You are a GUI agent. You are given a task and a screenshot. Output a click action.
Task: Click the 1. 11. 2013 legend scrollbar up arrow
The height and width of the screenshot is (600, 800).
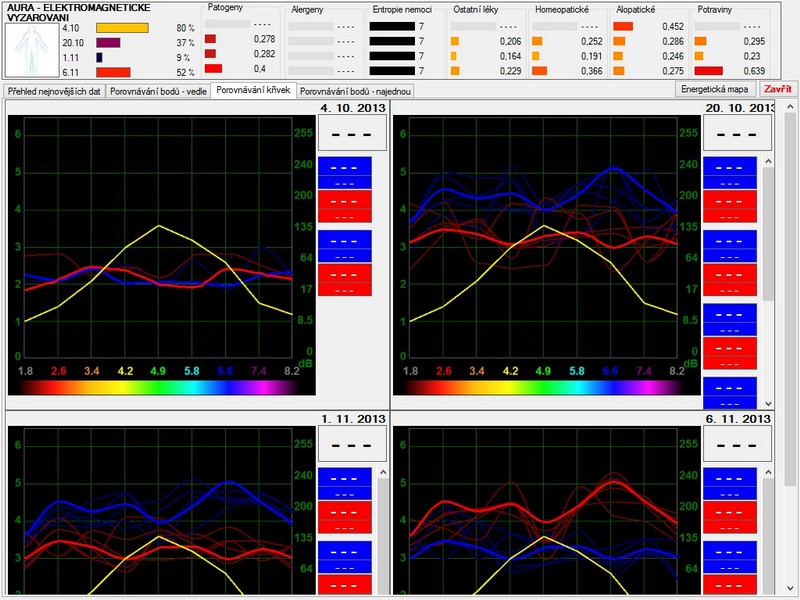(x=383, y=472)
